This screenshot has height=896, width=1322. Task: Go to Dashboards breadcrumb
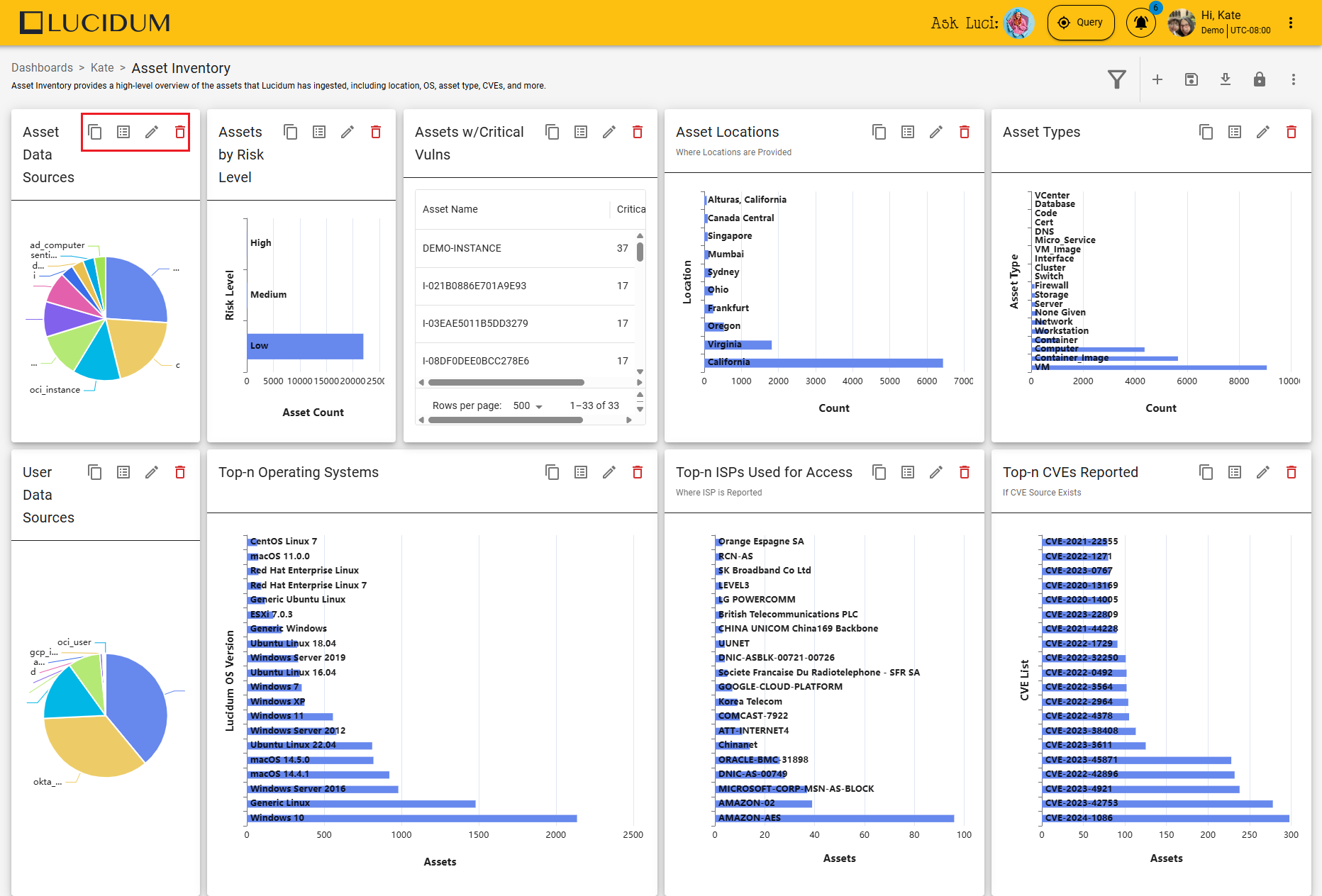coord(42,67)
